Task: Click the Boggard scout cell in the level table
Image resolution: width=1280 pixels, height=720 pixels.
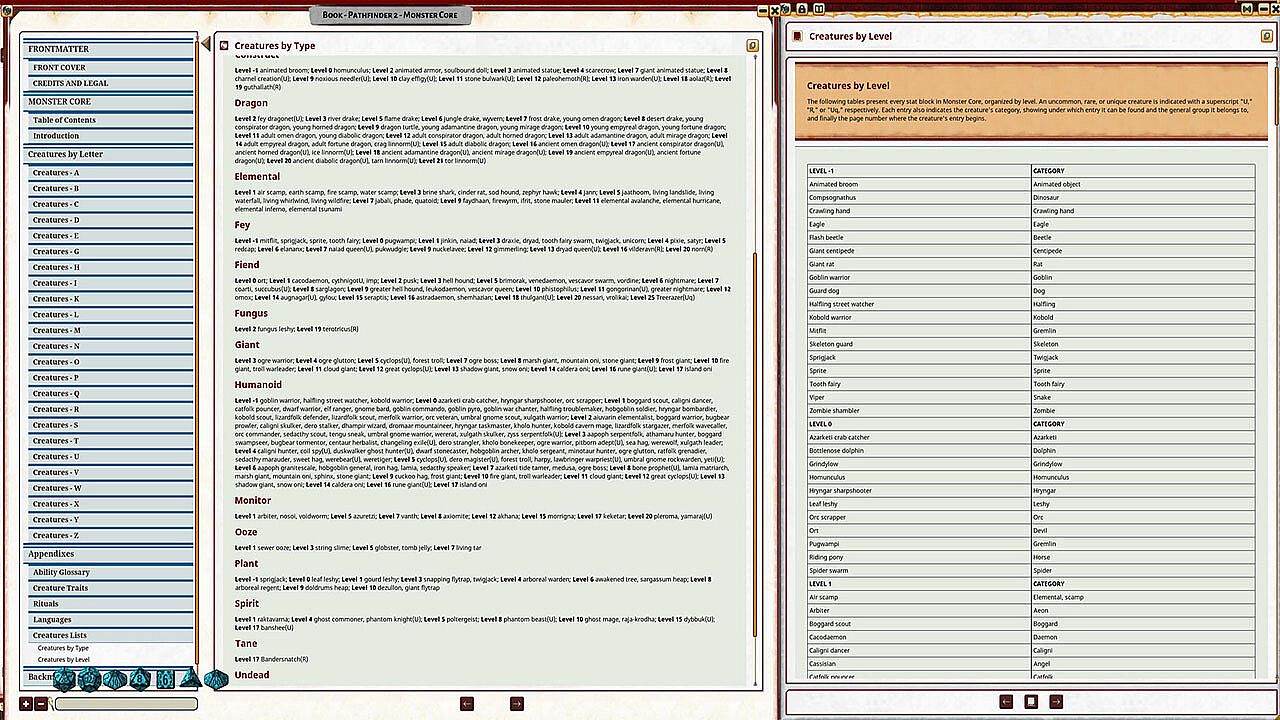Action: [919, 624]
